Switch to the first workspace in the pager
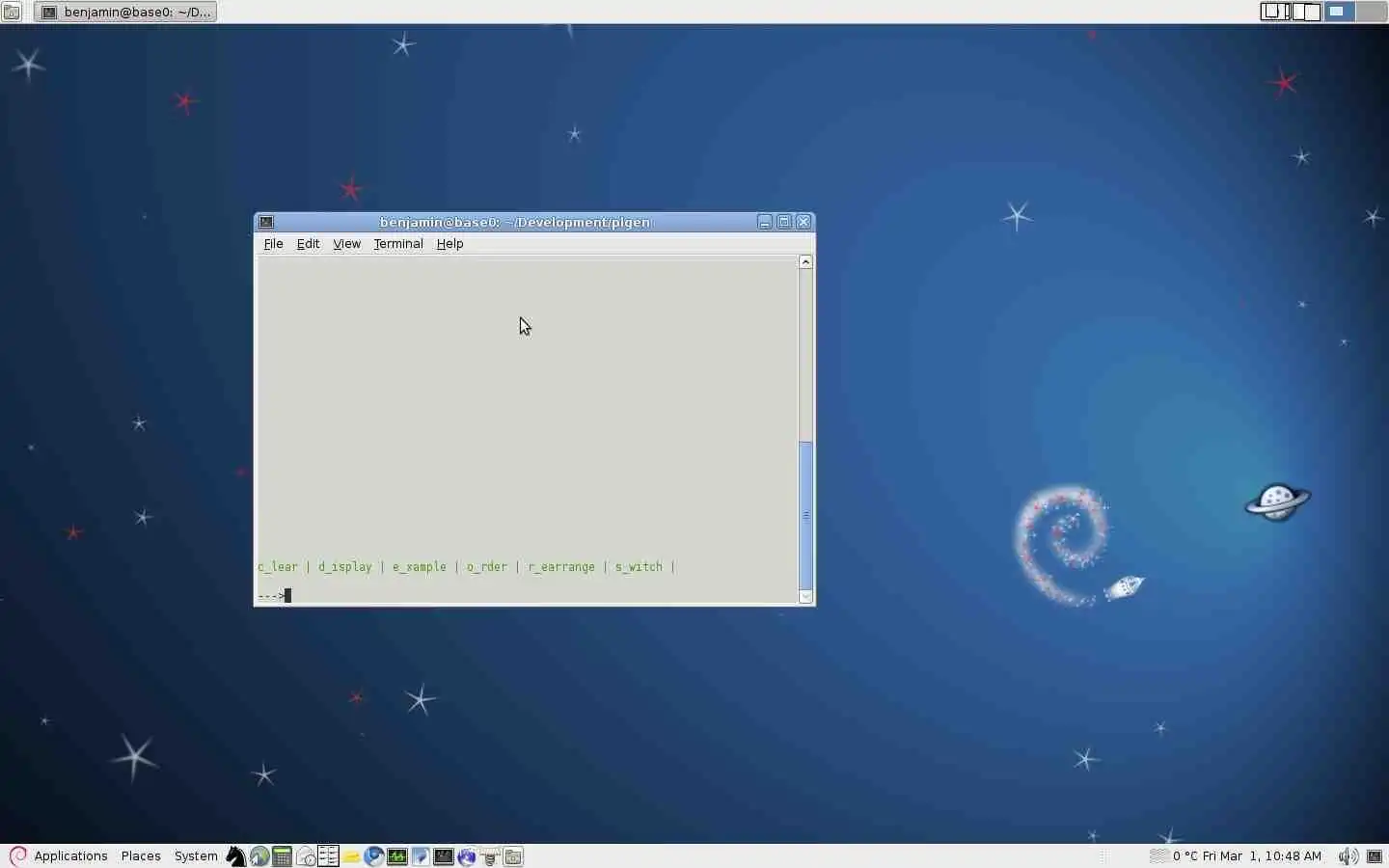The image size is (1389, 868). (1275, 12)
